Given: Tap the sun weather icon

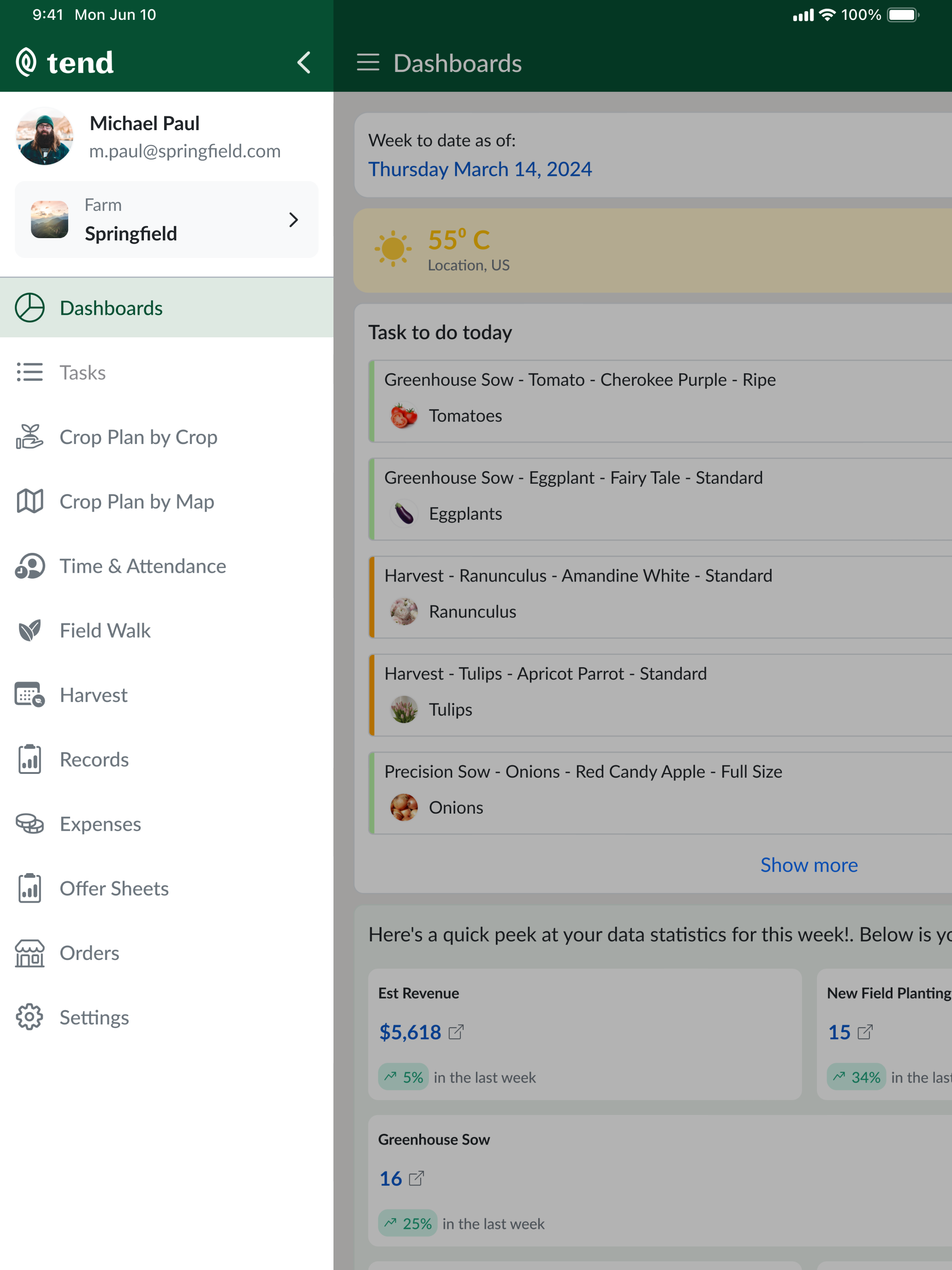Looking at the screenshot, I should [x=393, y=249].
